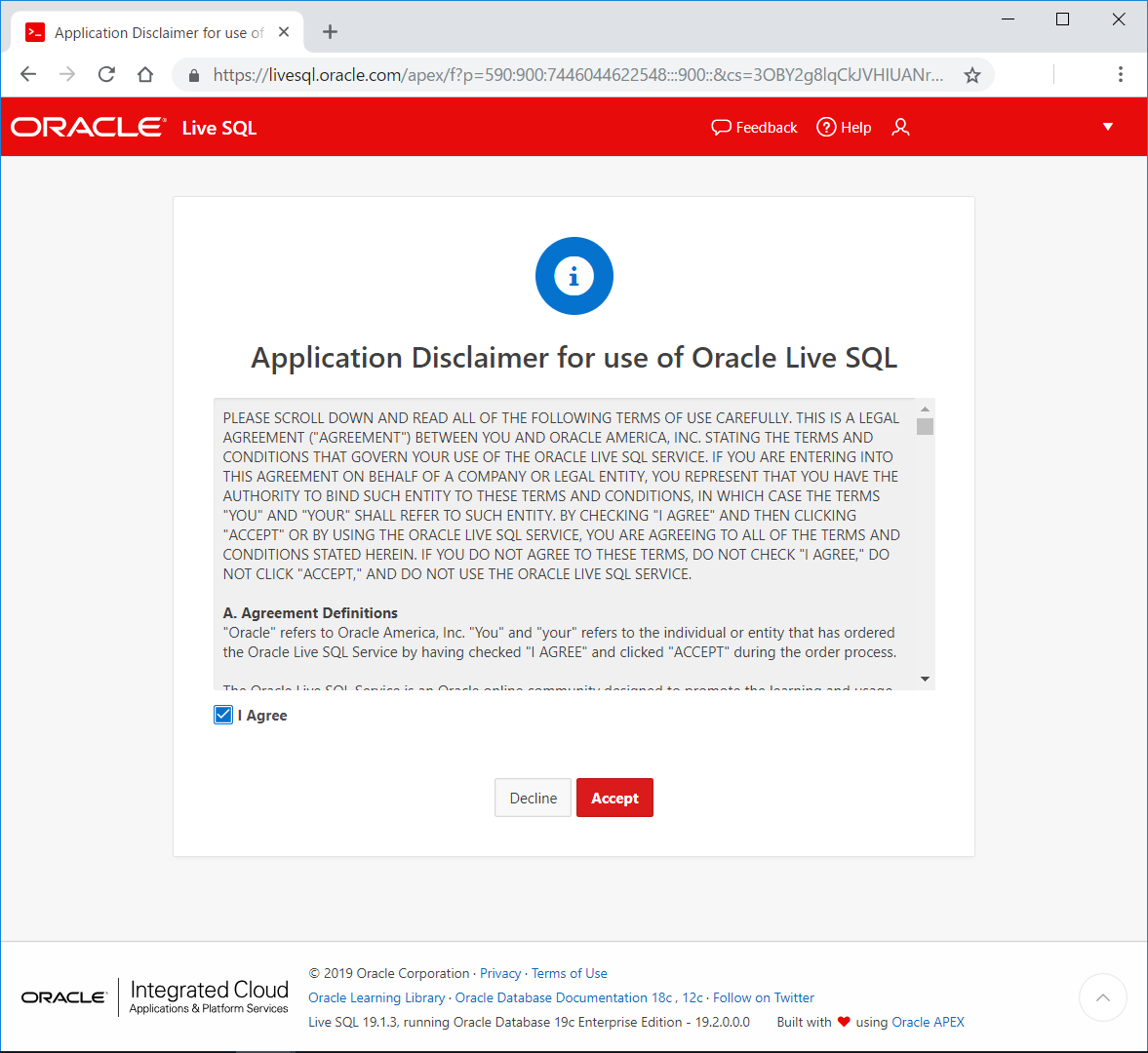
Task: Open a new browser tab
Action: (x=329, y=31)
